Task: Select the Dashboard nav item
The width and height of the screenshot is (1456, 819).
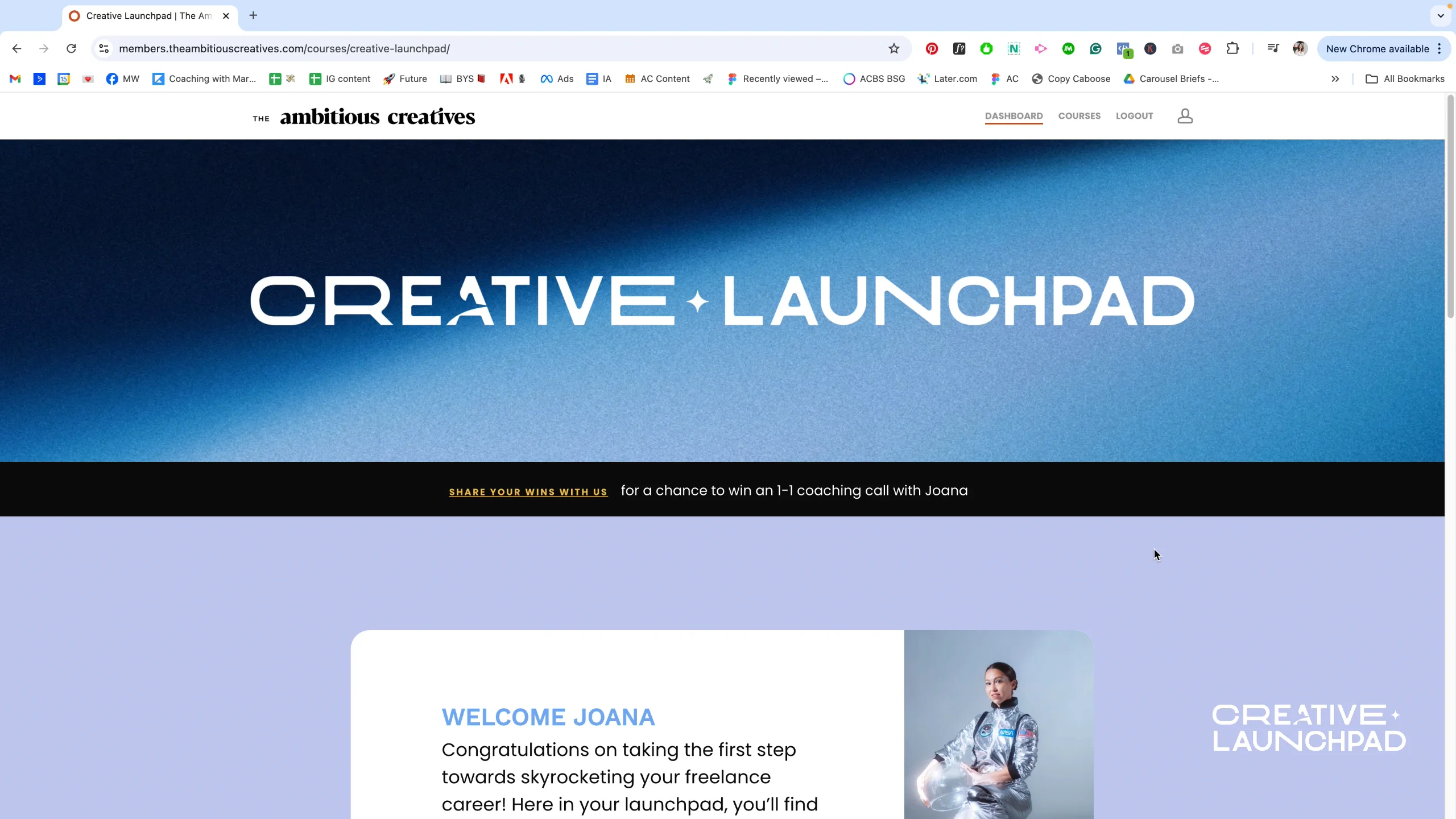Action: pyautogui.click(x=1014, y=116)
